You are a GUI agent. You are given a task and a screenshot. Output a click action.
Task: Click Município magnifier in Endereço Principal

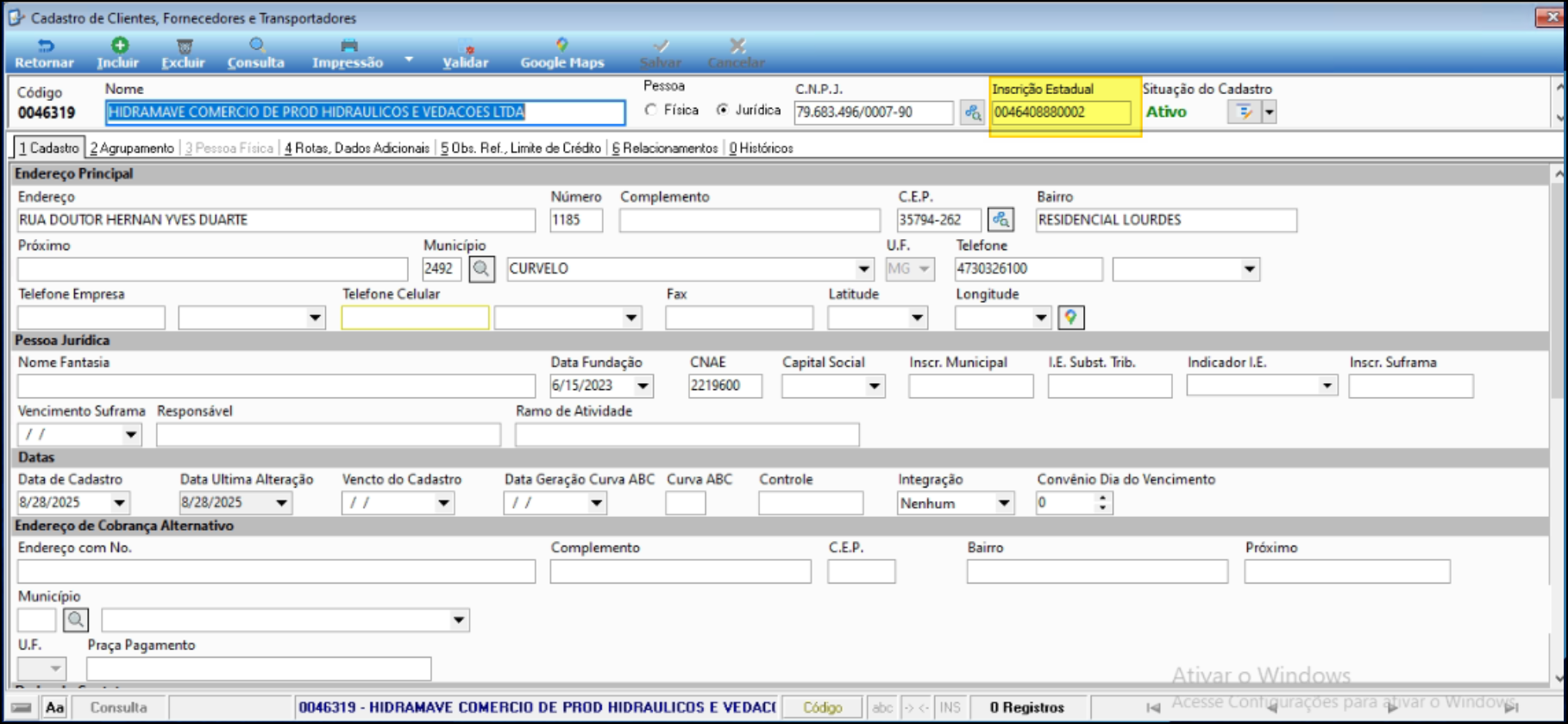(481, 269)
